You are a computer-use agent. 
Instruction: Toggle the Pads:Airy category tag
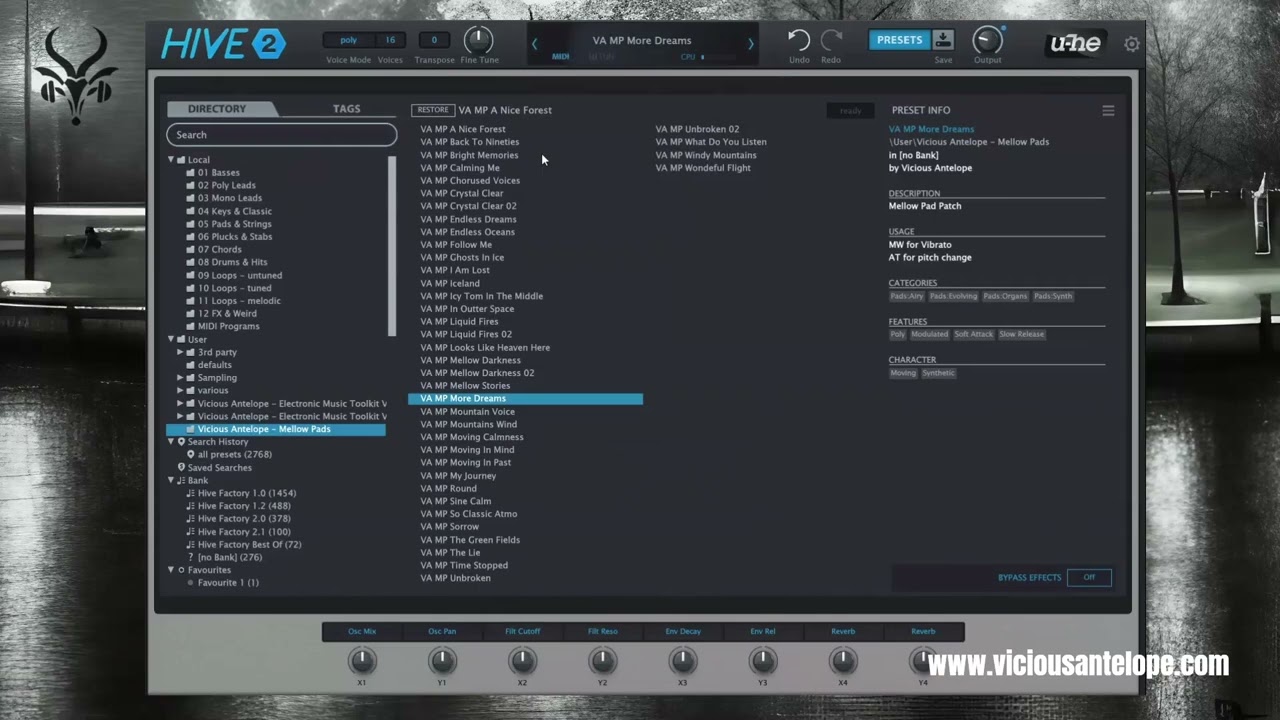[907, 296]
